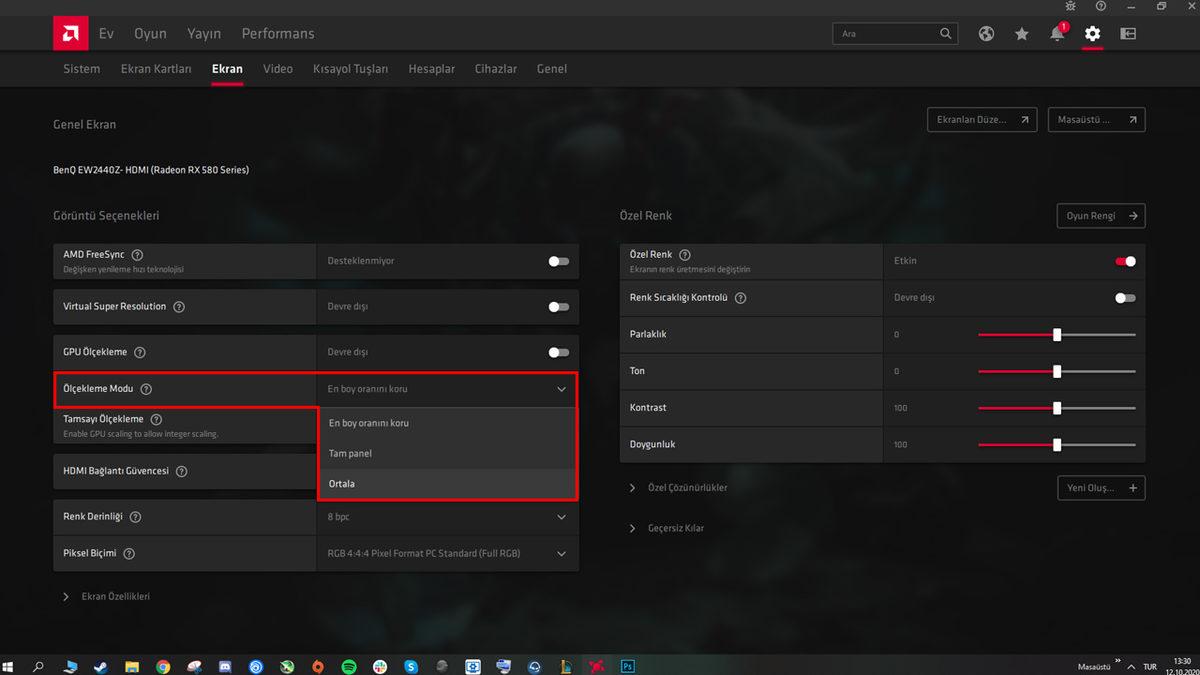This screenshot has height=675, width=1200.
Task: Click the favorites star icon
Action: 1021,33
